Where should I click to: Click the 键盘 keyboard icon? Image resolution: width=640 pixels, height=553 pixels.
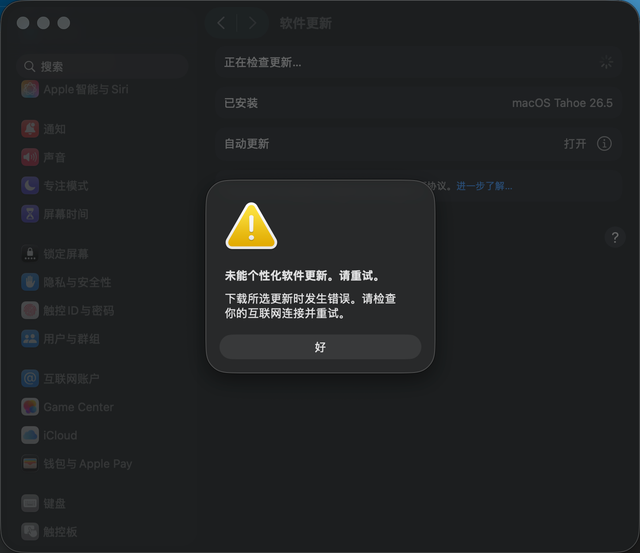pyautogui.click(x=30, y=503)
